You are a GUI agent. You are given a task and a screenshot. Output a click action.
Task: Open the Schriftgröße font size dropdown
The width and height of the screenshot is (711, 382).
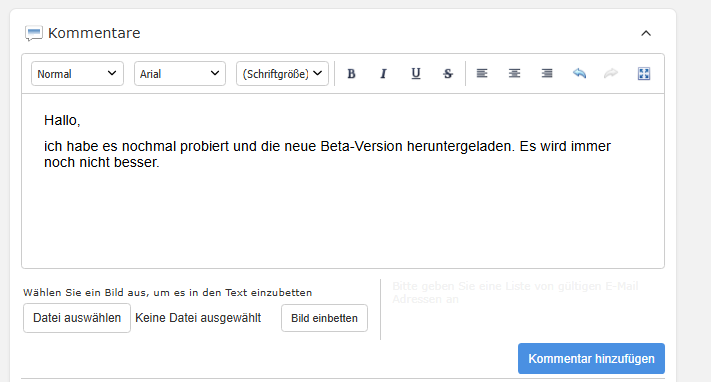[x=282, y=73]
